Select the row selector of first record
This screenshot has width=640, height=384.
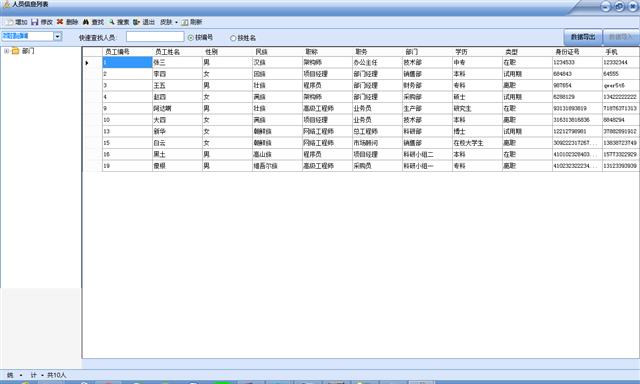(92, 62)
